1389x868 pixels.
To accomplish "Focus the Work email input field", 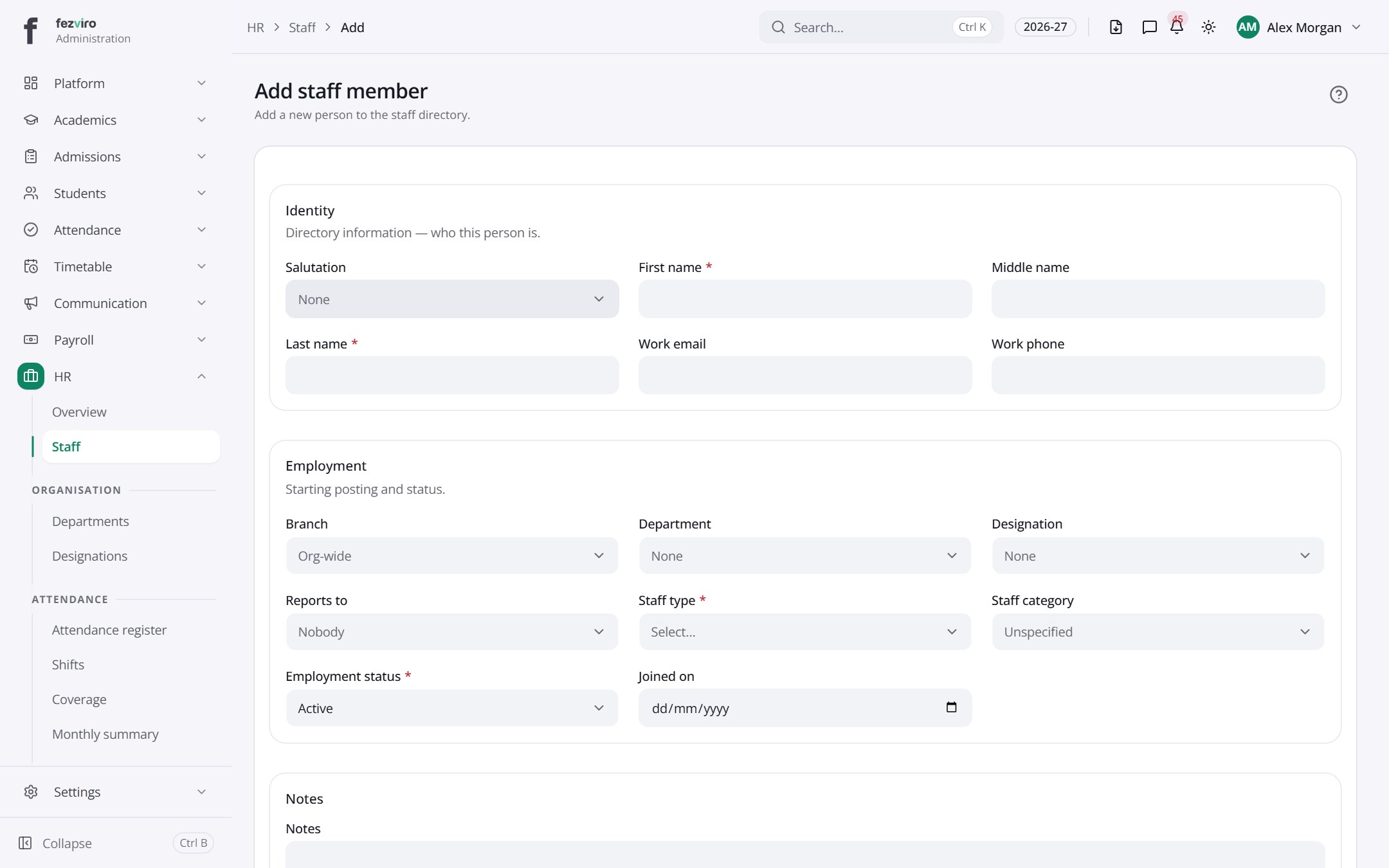I will pos(804,375).
